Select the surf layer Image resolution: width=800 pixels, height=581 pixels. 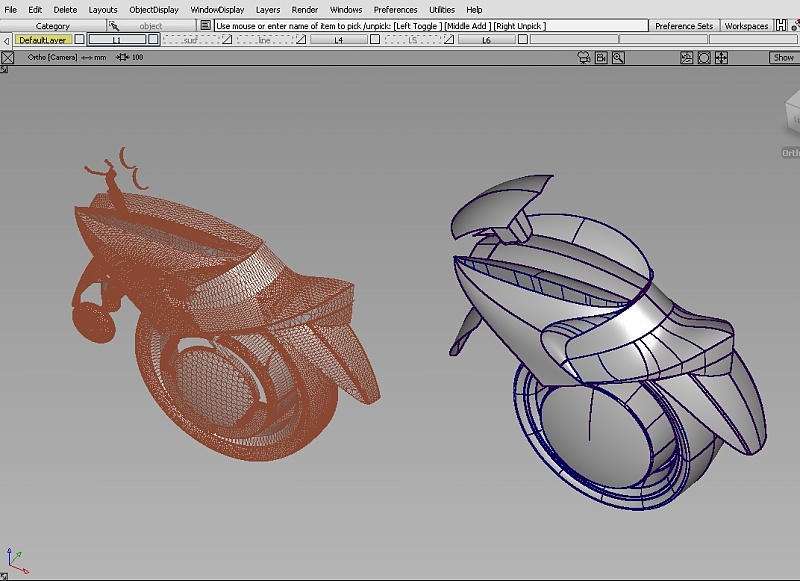tap(191, 40)
